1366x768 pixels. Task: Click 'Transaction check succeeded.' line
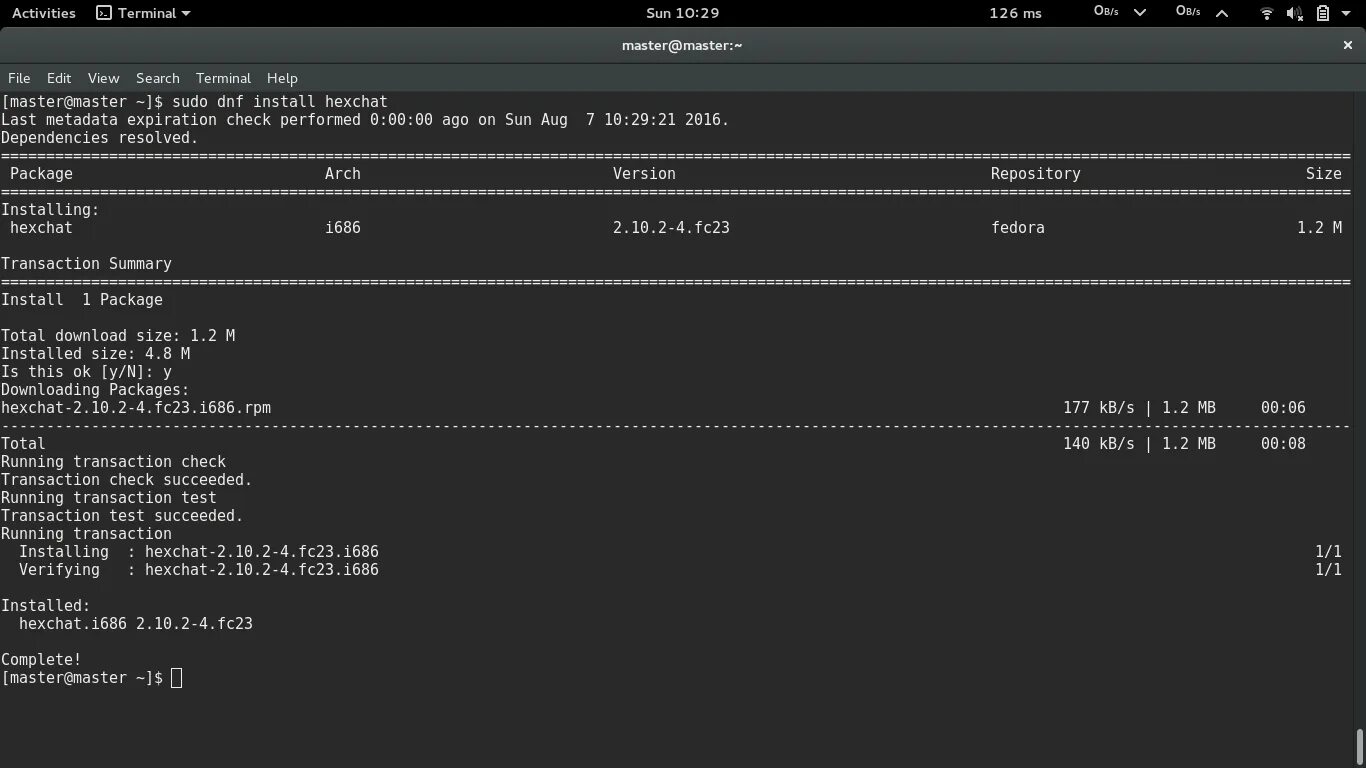coord(126,480)
